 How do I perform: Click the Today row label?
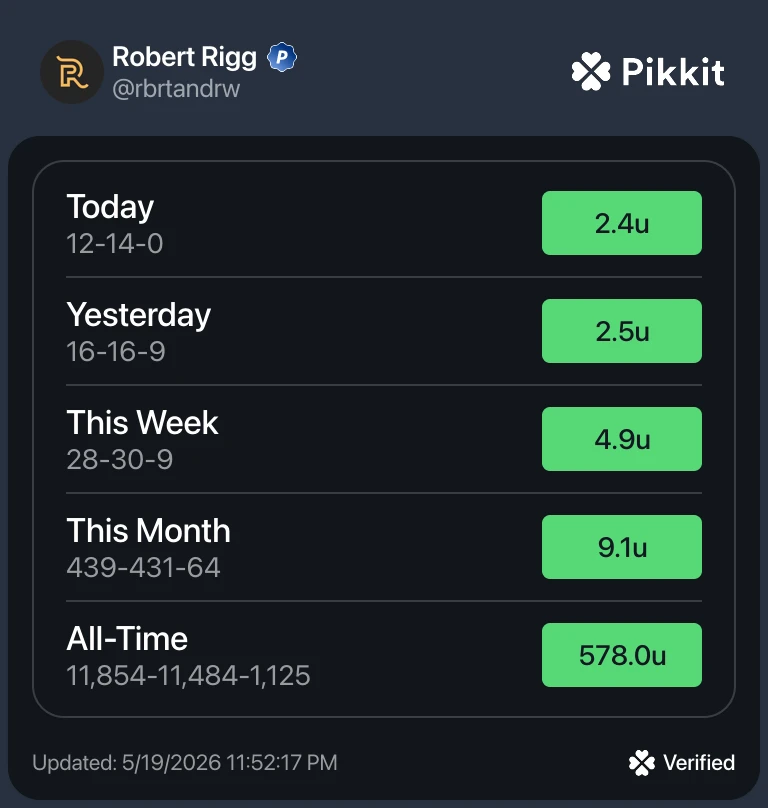pyautogui.click(x=110, y=207)
